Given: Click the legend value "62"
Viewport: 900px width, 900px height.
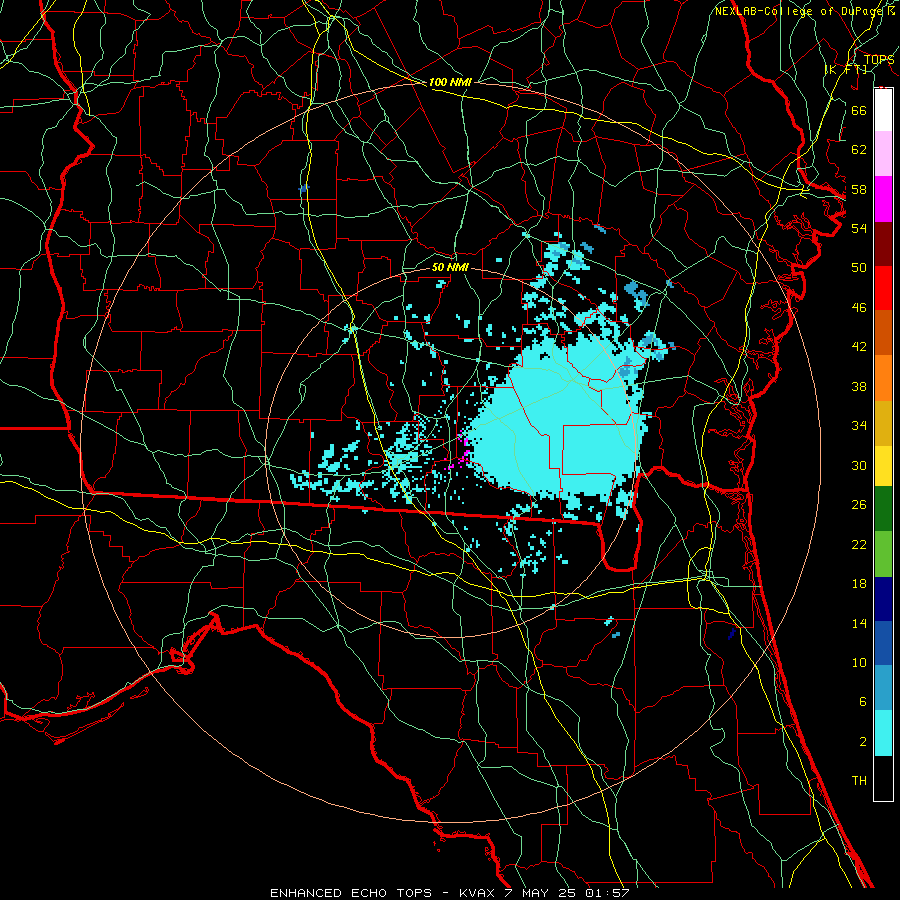Looking at the screenshot, I should coord(859,150).
